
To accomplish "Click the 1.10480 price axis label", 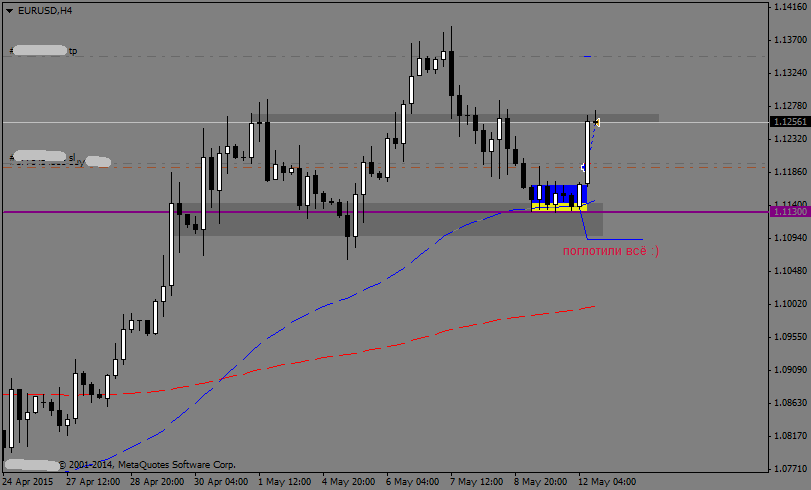I will click(x=790, y=271).
